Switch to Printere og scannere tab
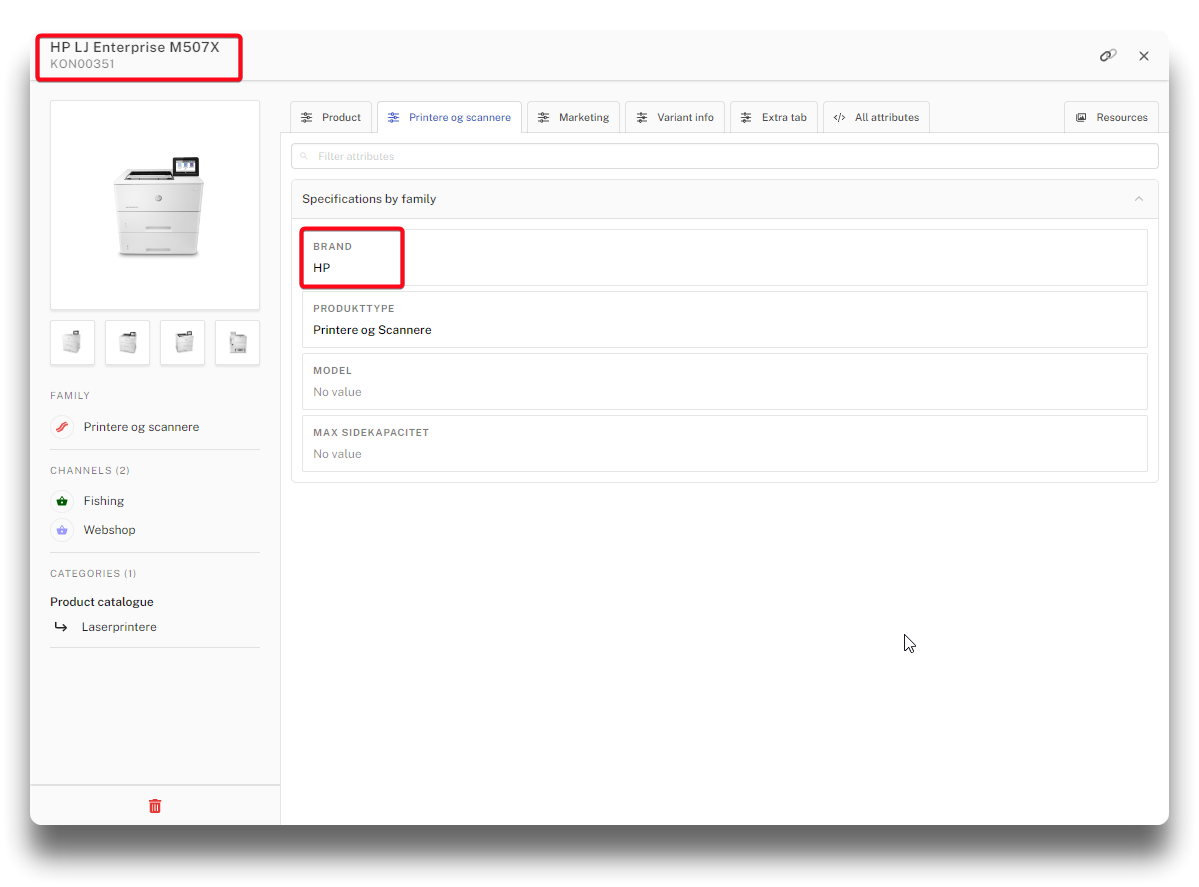This screenshot has height=887, width=1199. 450,117
